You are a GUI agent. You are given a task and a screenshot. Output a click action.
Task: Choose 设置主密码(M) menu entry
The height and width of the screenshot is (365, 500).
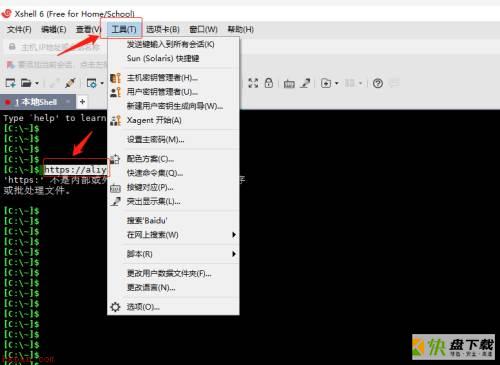click(x=173, y=139)
